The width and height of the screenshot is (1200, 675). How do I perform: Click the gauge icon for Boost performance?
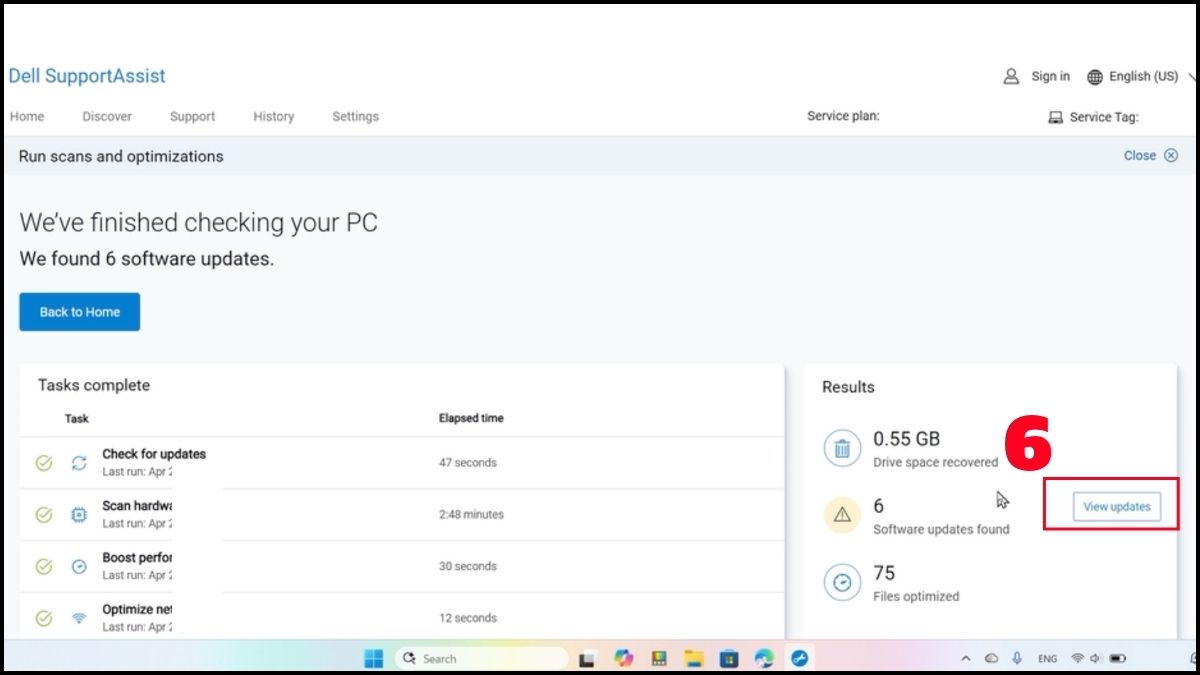(x=79, y=567)
